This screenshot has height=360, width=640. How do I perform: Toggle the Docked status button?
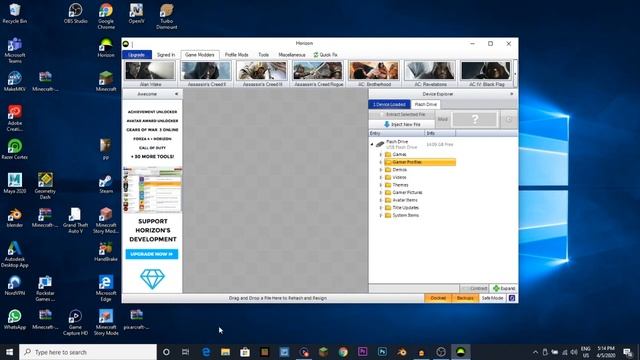(438, 298)
